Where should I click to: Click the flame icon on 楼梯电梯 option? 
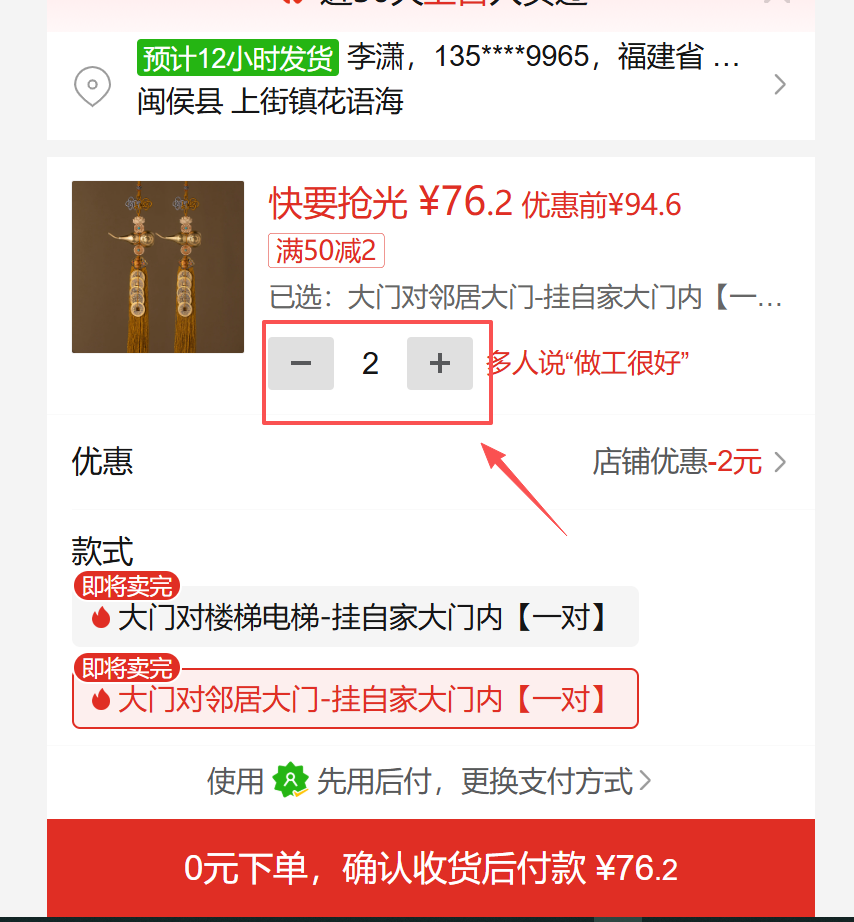[101, 617]
